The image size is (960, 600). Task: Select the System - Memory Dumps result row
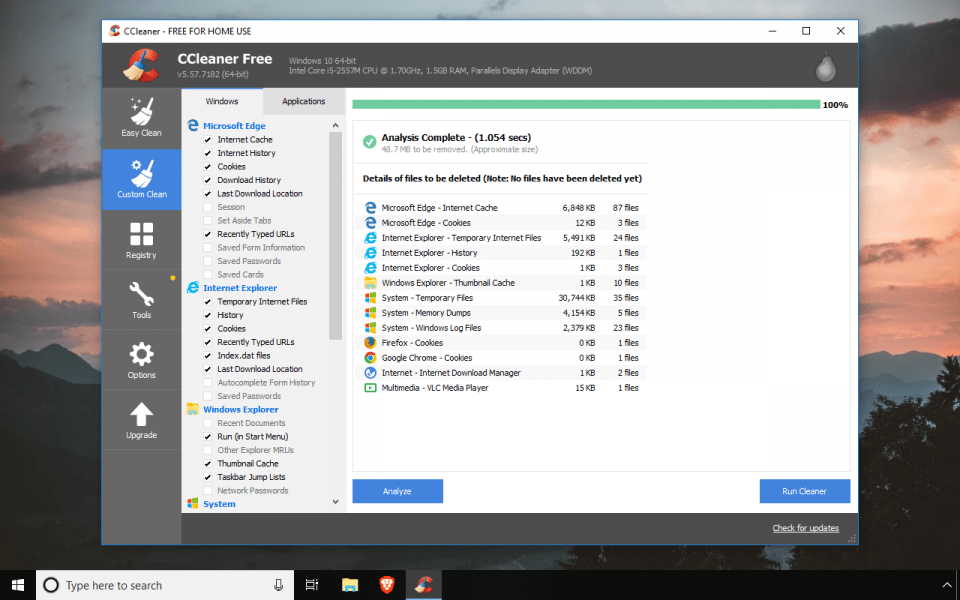501,313
